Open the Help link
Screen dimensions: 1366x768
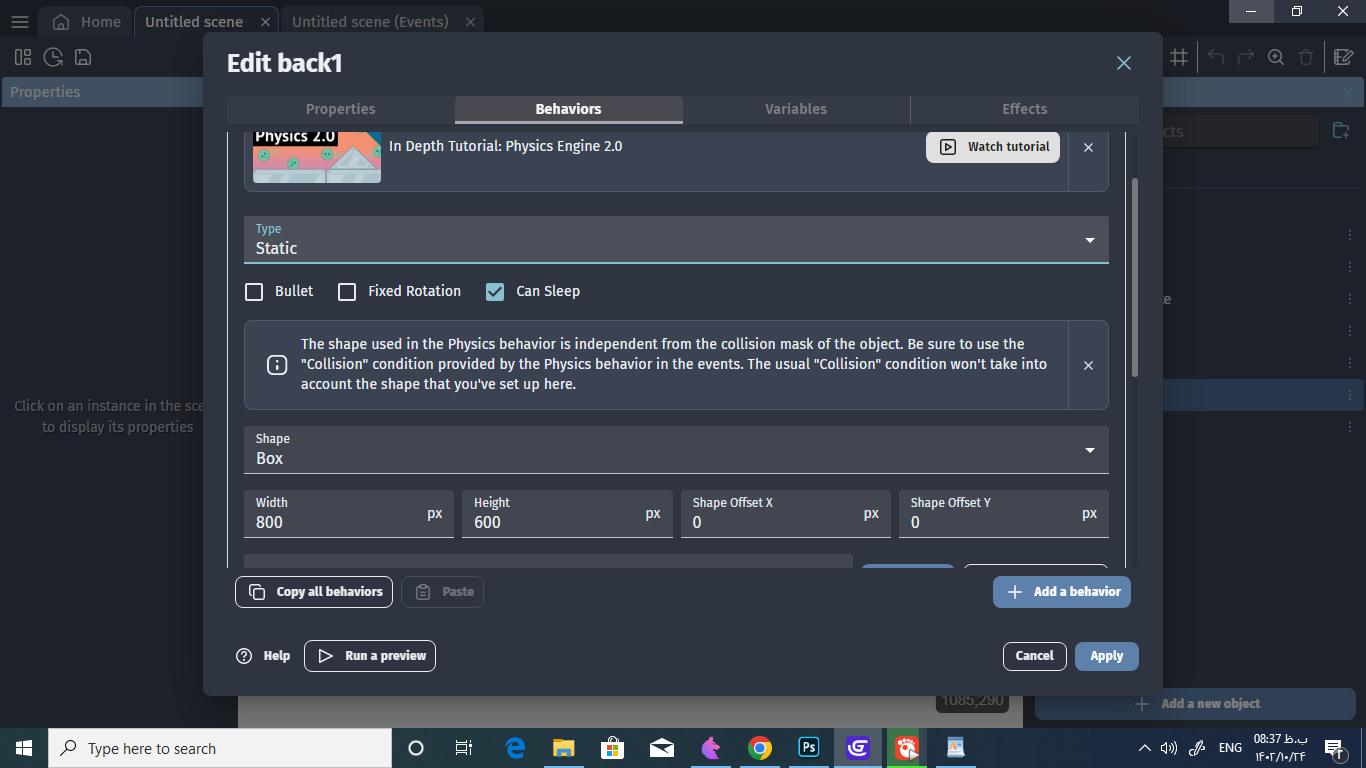264,656
